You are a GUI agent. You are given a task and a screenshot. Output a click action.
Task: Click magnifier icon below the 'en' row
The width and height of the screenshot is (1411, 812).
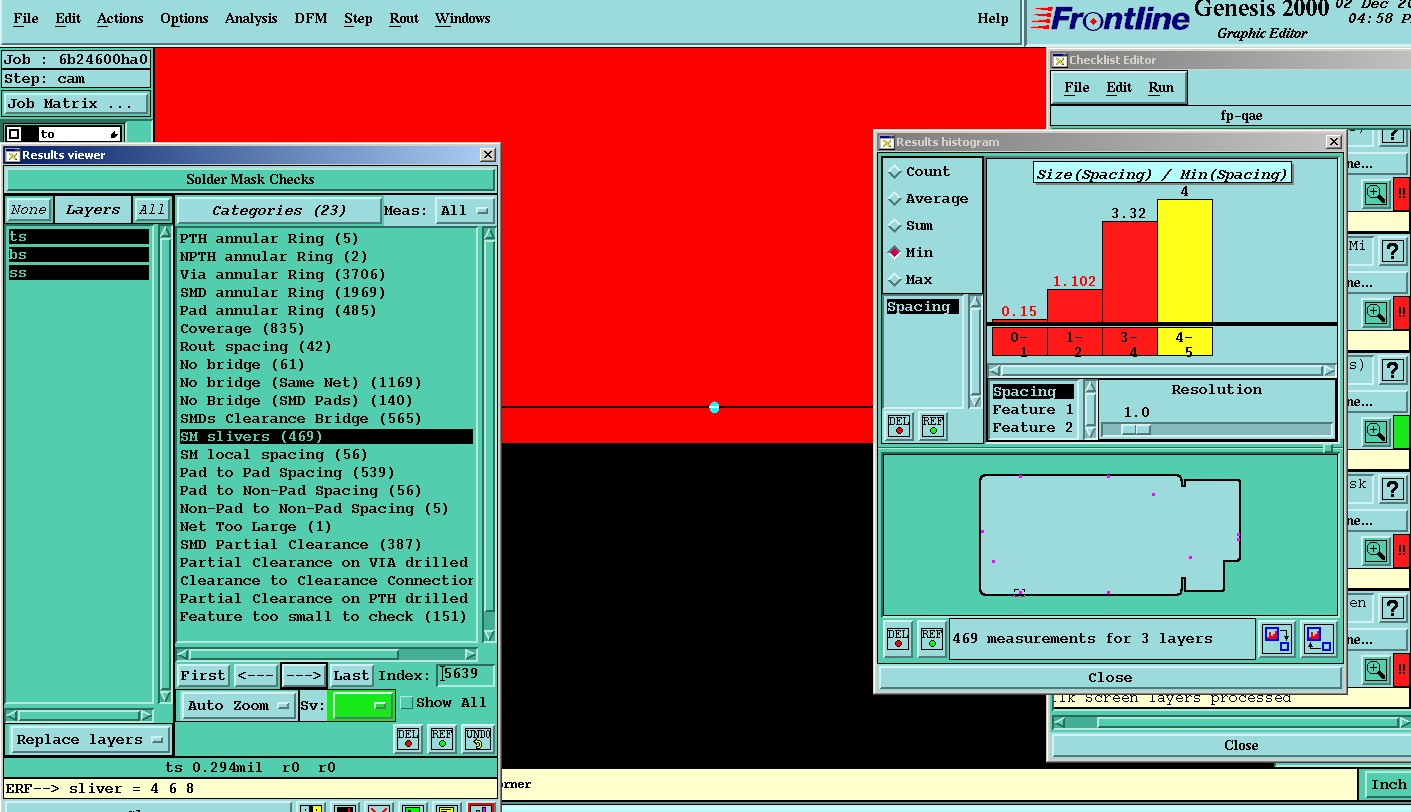(x=1376, y=669)
